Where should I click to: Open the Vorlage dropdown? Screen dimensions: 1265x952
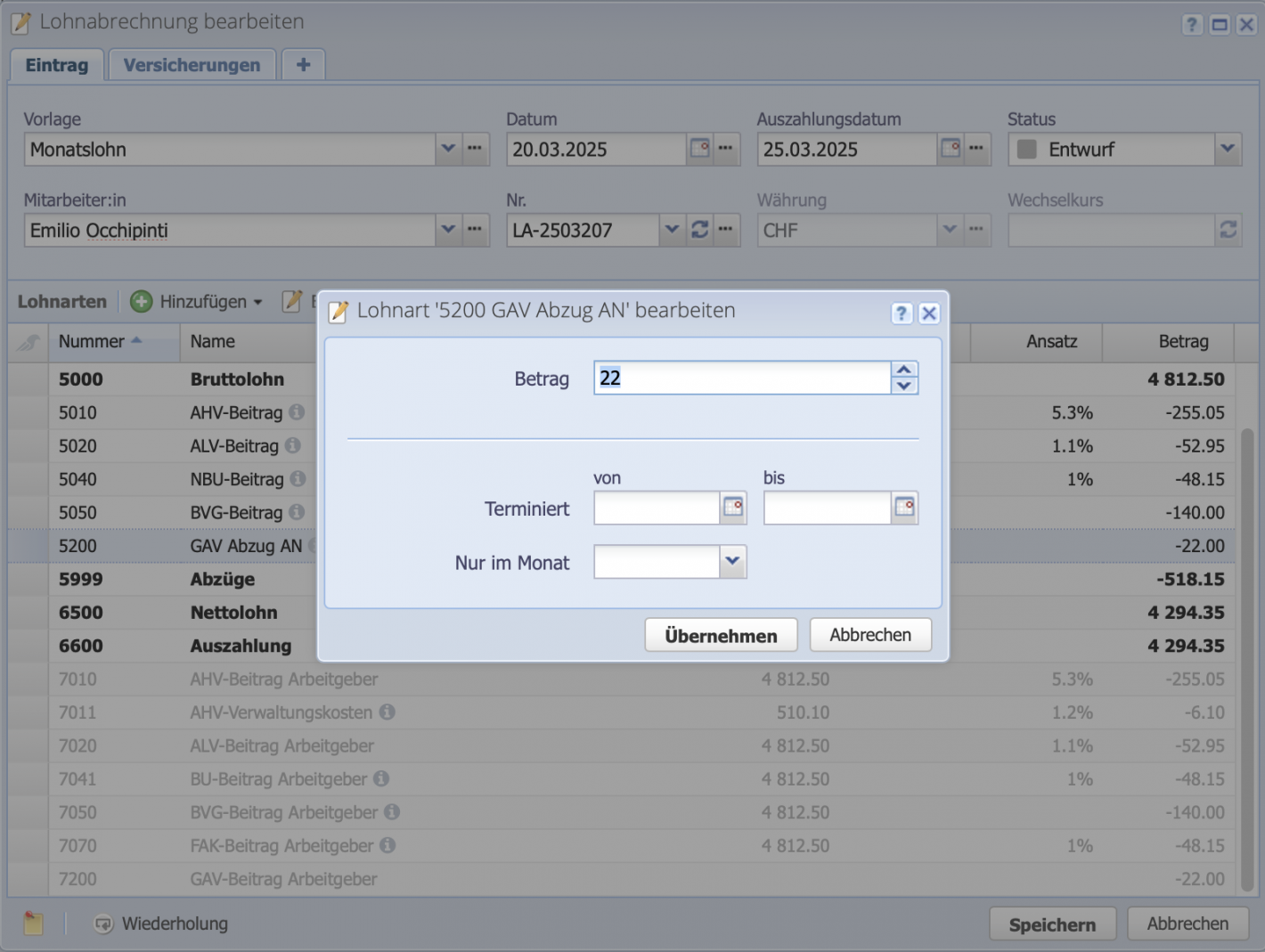[448, 149]
